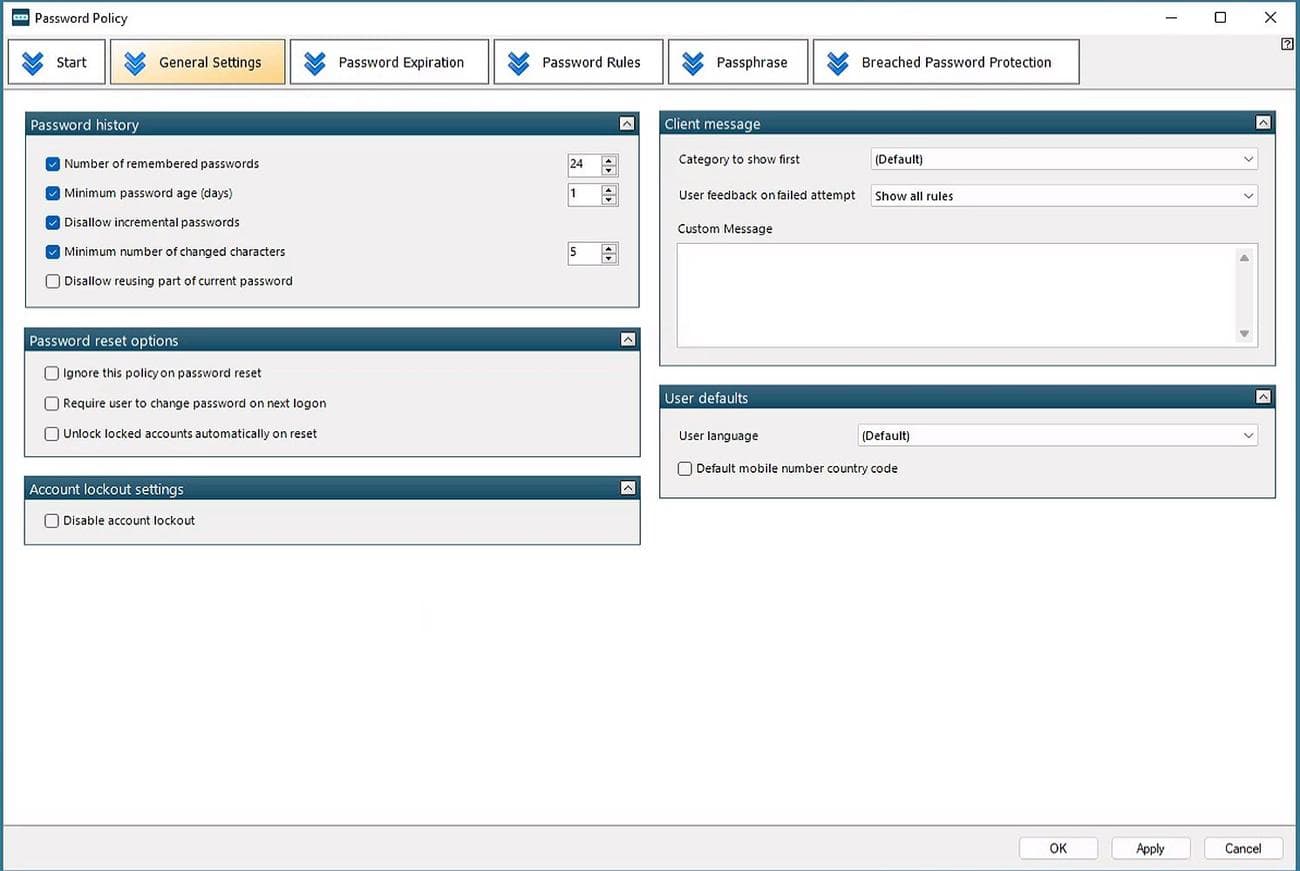
Task: Increase number of remembered passwords
Action: (609, 159)
